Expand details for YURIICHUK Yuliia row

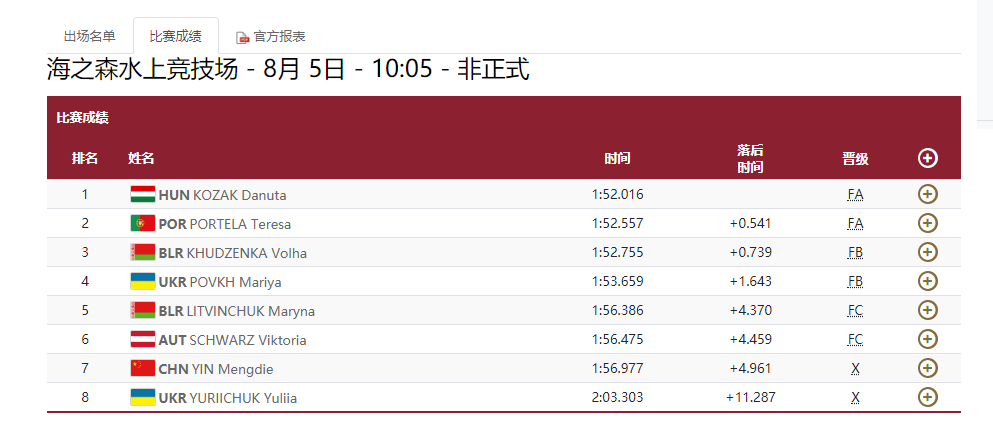(927, 397)
